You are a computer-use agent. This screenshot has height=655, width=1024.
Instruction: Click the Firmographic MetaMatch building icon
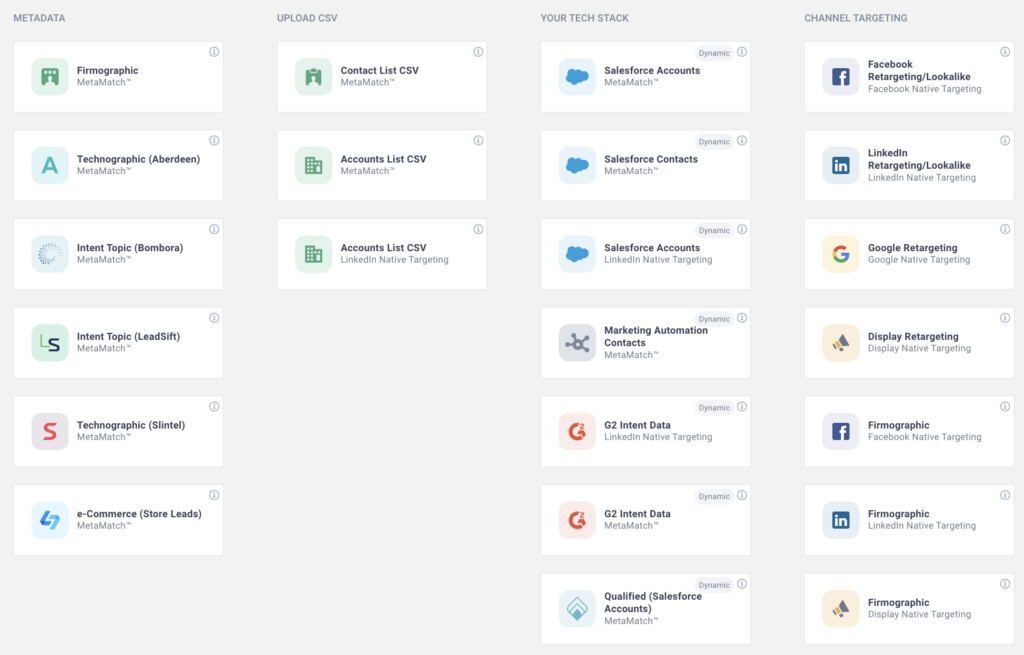tap(50, 76)
